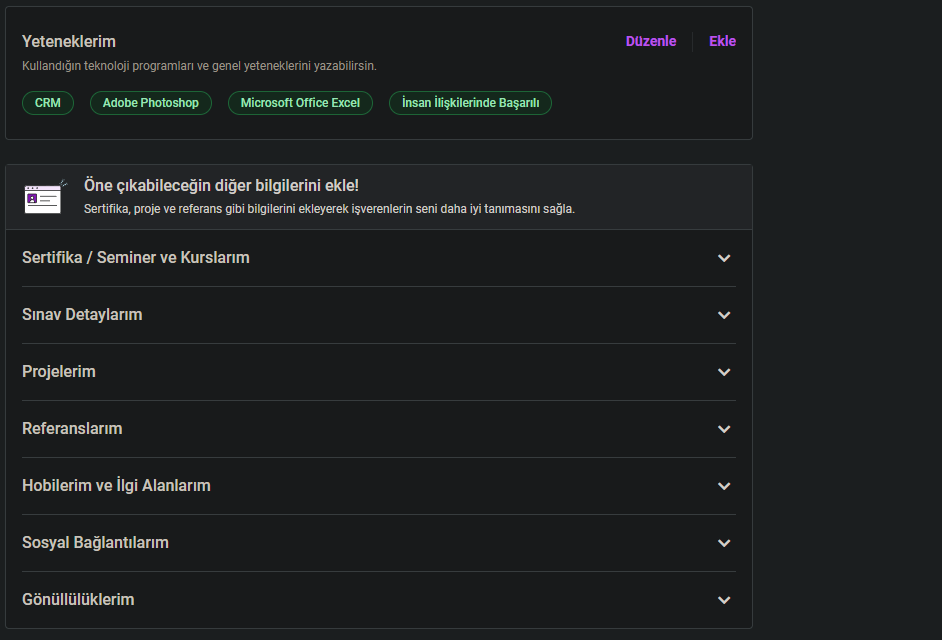Open the Projelerim section title

pyautogui.click(x=59, y=372)
